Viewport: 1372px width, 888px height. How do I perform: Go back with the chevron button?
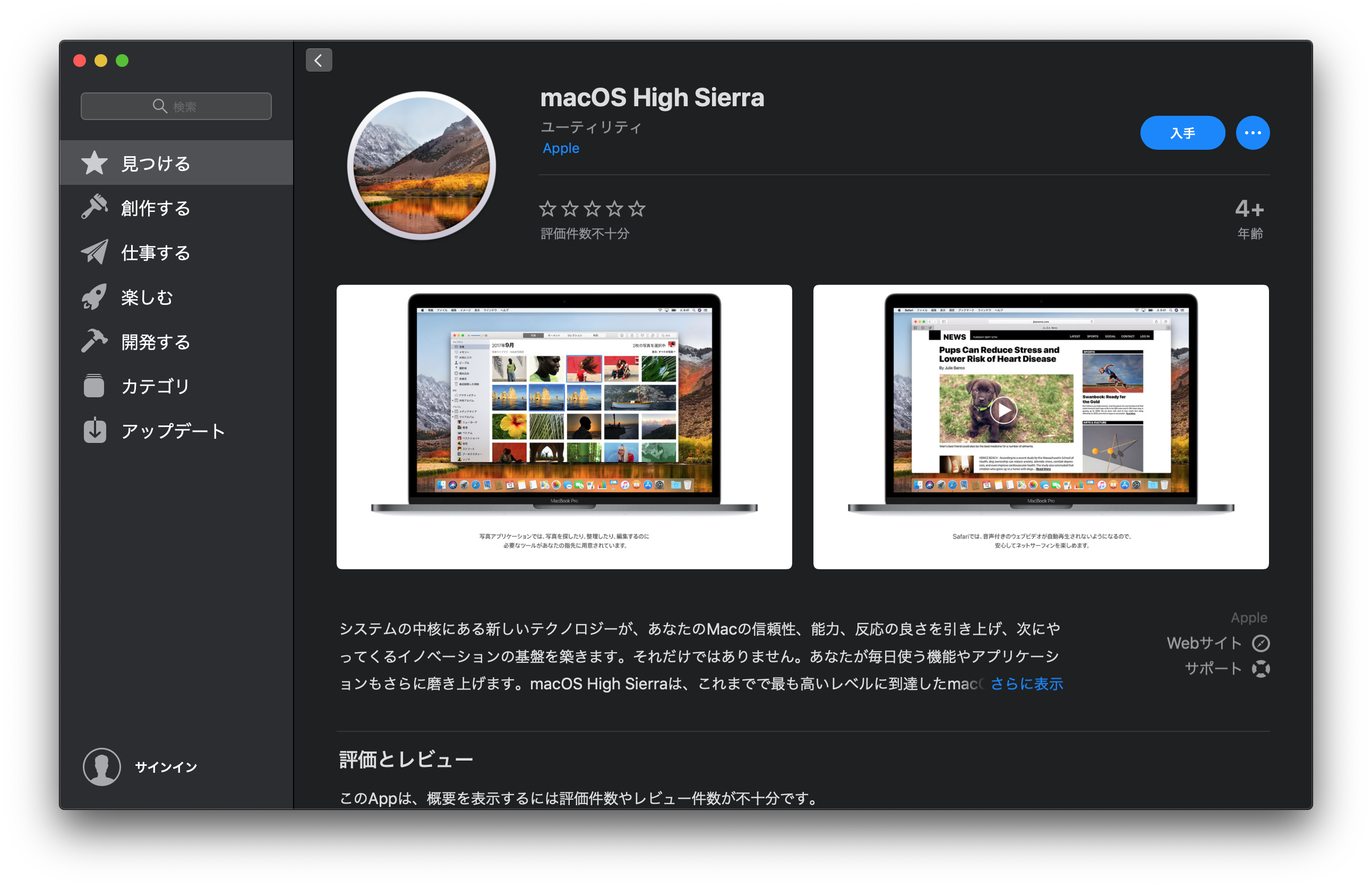(319, 60)
